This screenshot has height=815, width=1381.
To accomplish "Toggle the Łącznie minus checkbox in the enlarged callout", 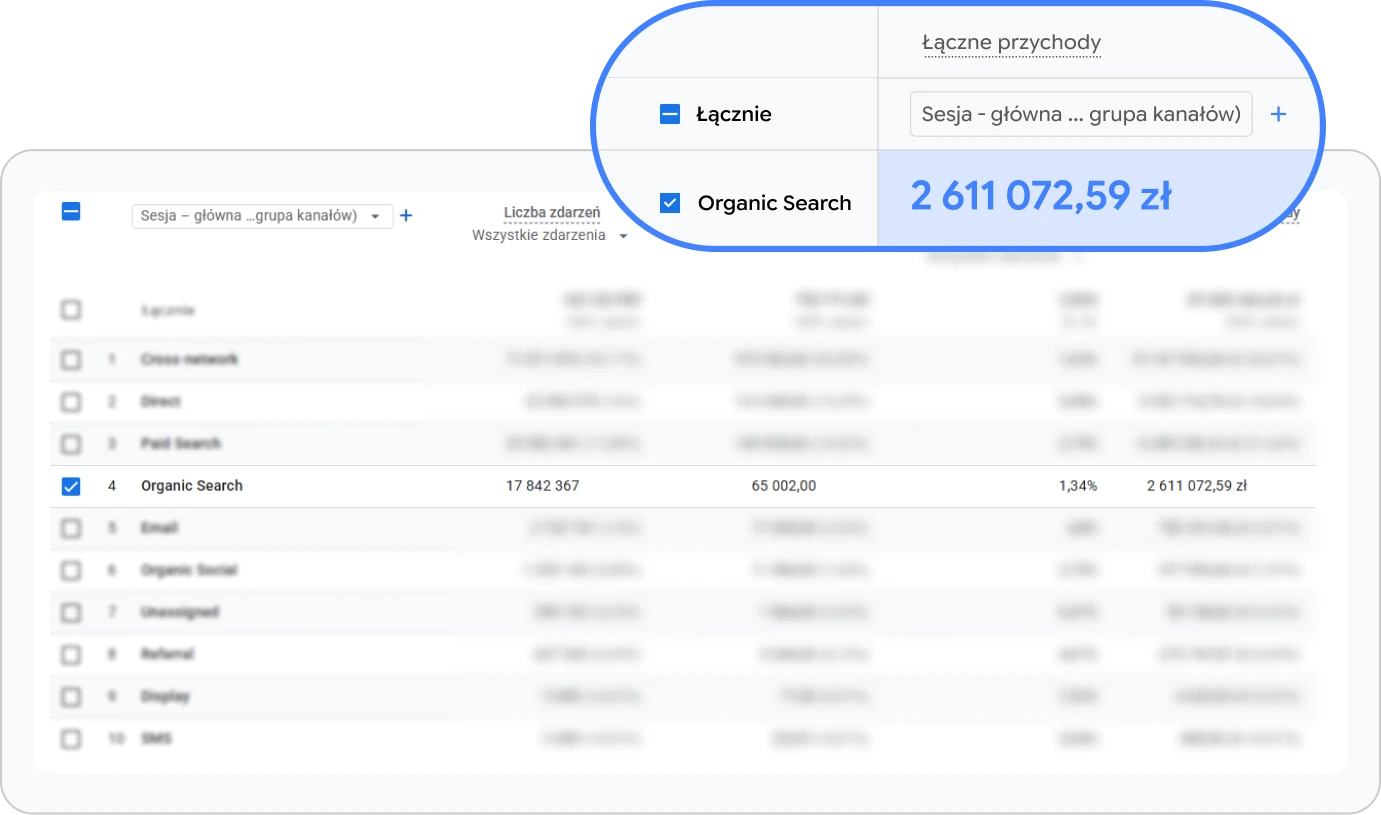I will point(670,114).
